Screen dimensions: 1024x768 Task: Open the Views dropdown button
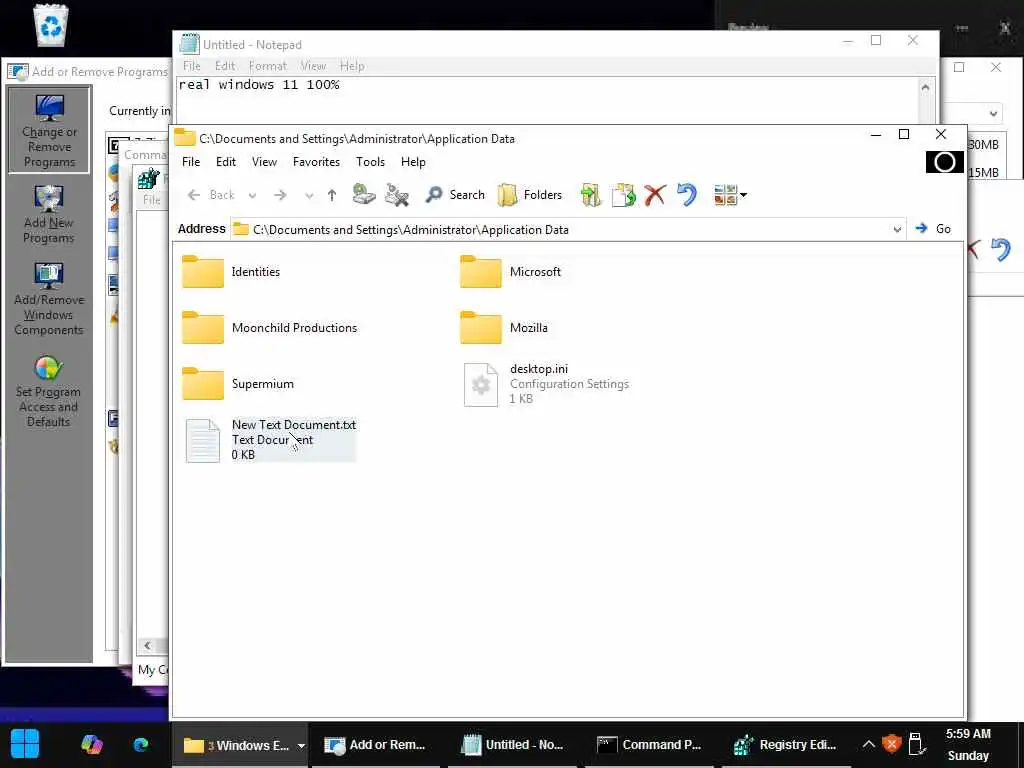coord(730,195)
